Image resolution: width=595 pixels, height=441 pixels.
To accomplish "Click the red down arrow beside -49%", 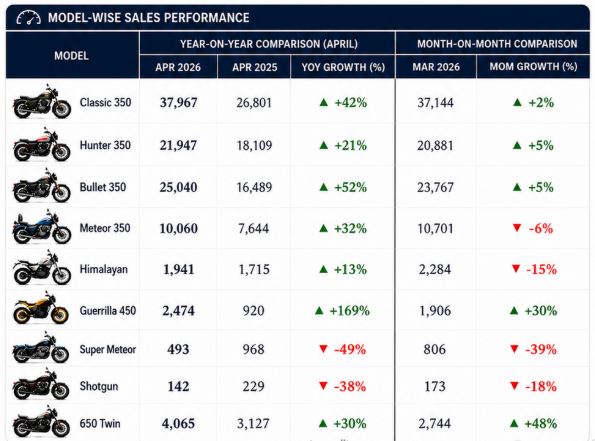I will click(323, 349).
